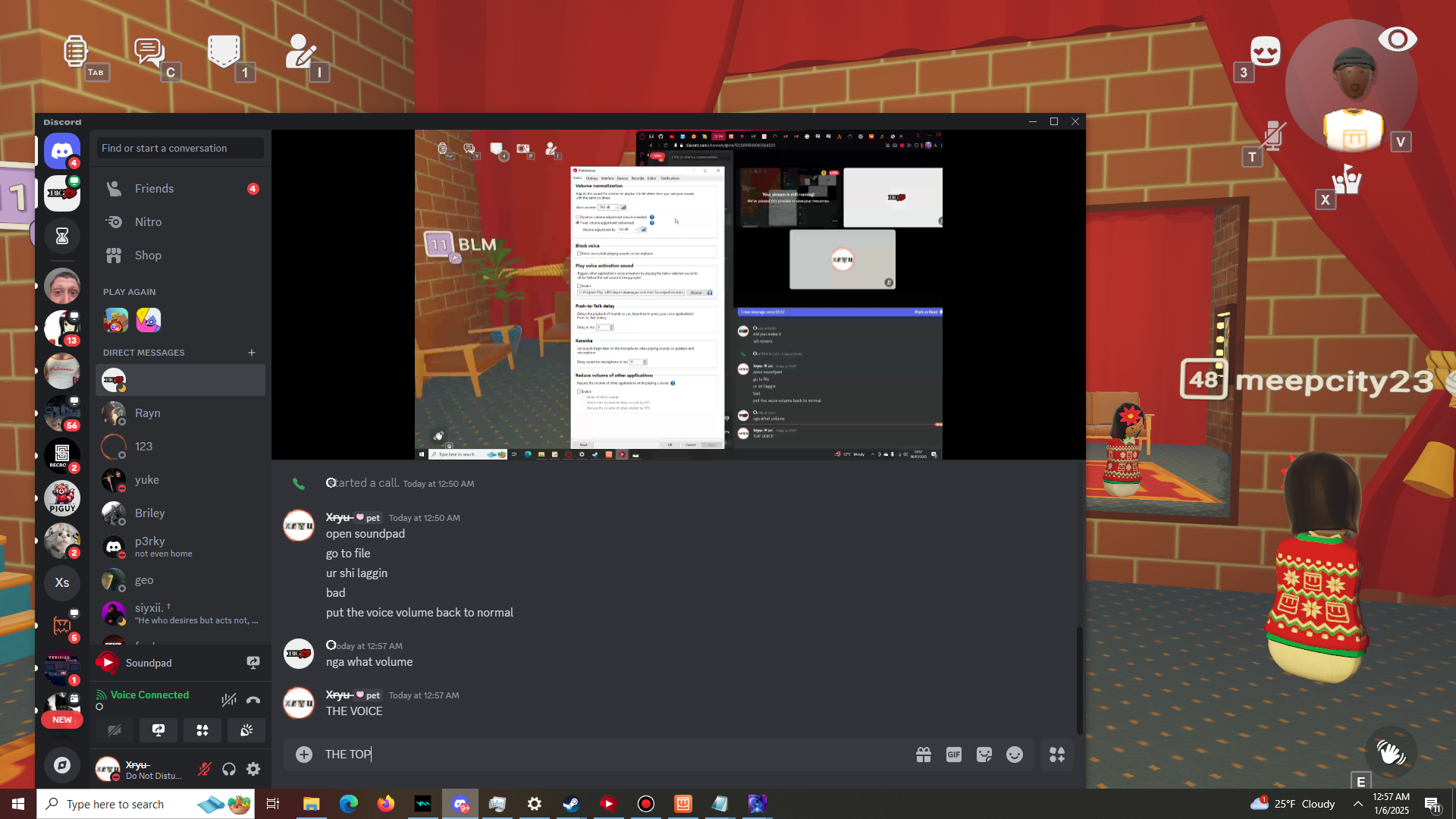Open the emoji picker in chat bar
Screen dimensions: 1456x819
(1014, 755)
